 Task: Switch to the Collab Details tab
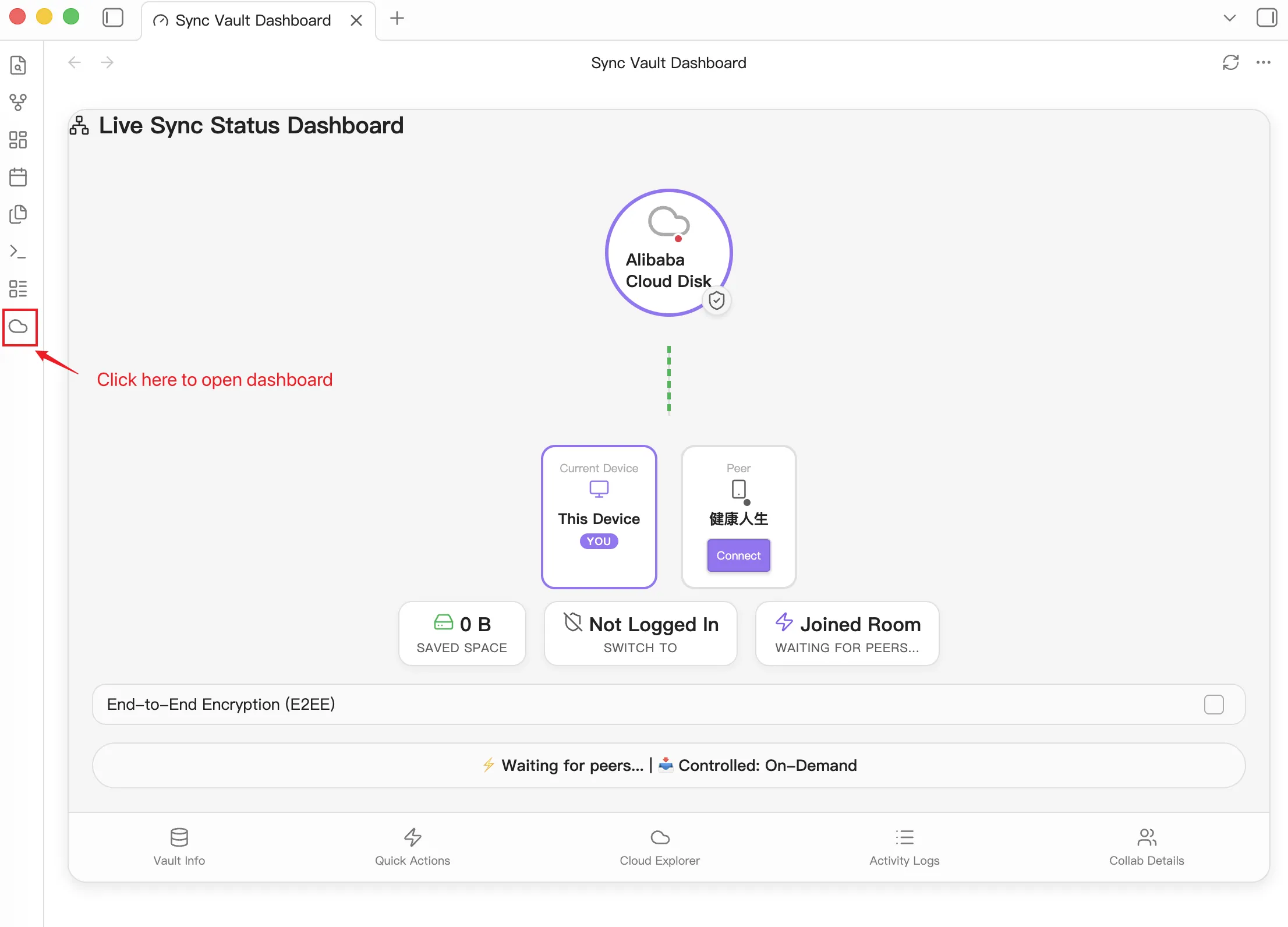1147,847
